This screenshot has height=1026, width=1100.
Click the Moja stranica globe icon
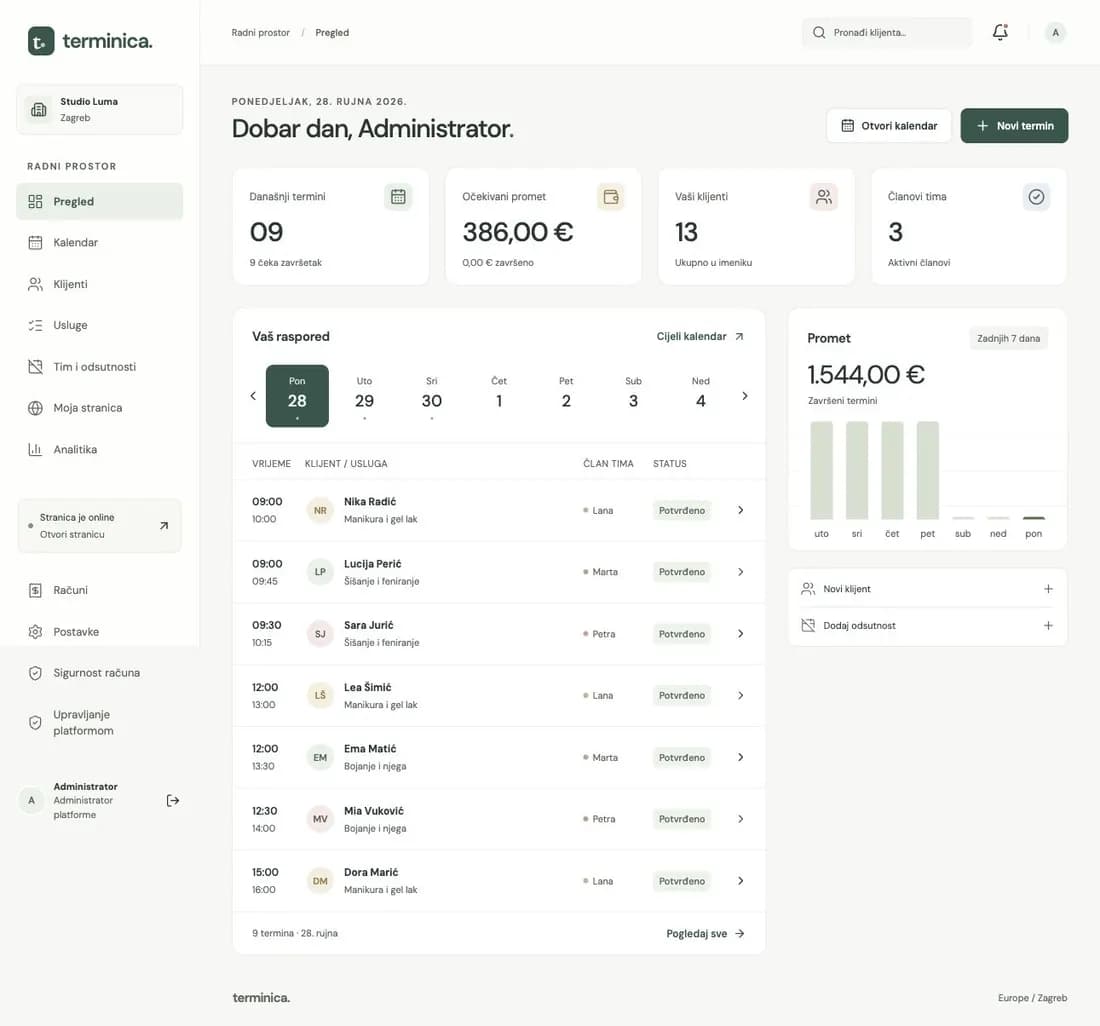(x=35, y=408)
